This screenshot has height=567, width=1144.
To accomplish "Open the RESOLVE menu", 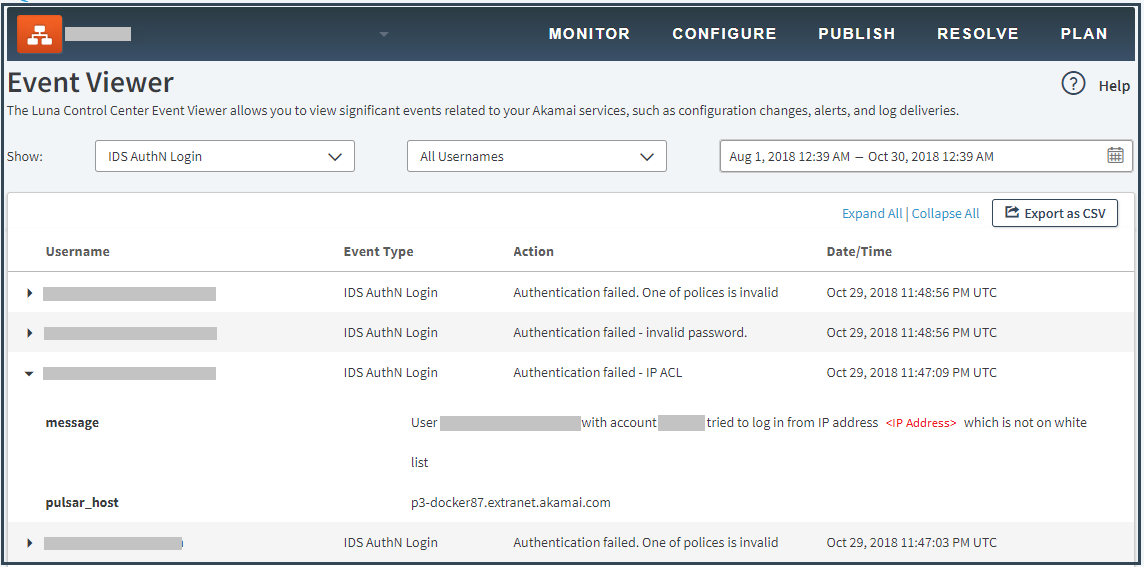I will click(977, 34).
